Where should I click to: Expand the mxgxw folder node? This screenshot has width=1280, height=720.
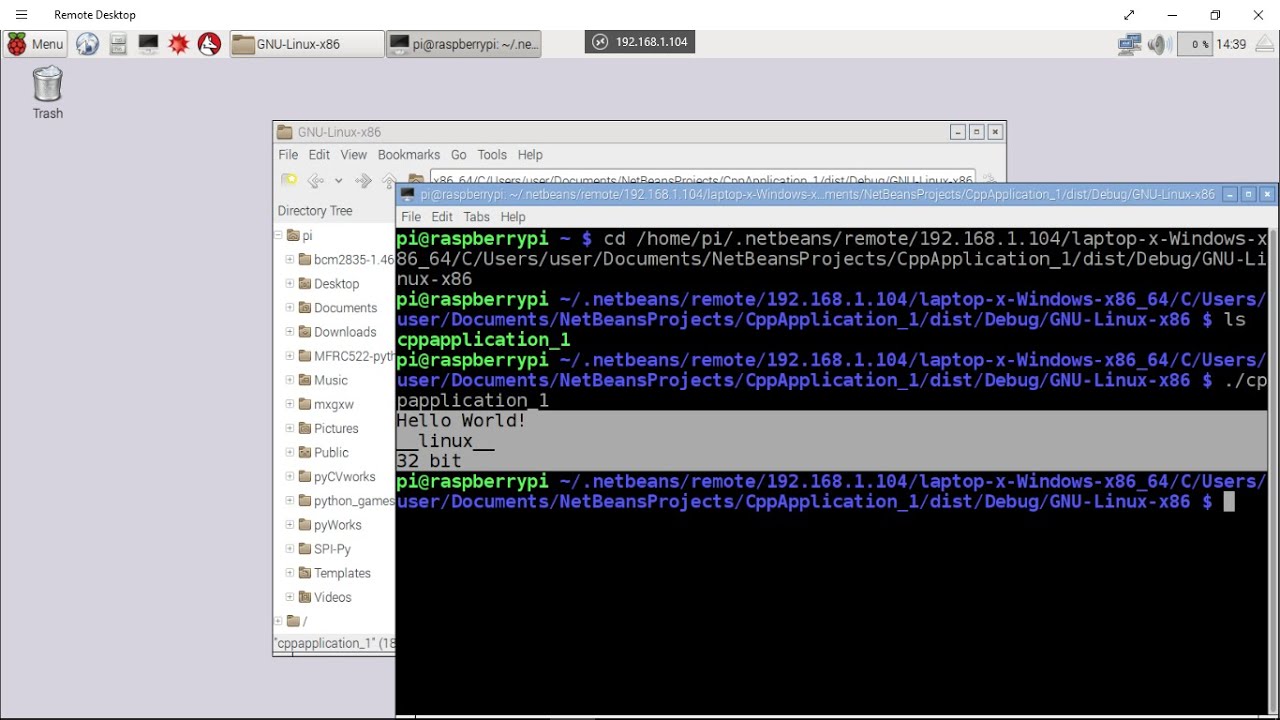coord(290,404)
